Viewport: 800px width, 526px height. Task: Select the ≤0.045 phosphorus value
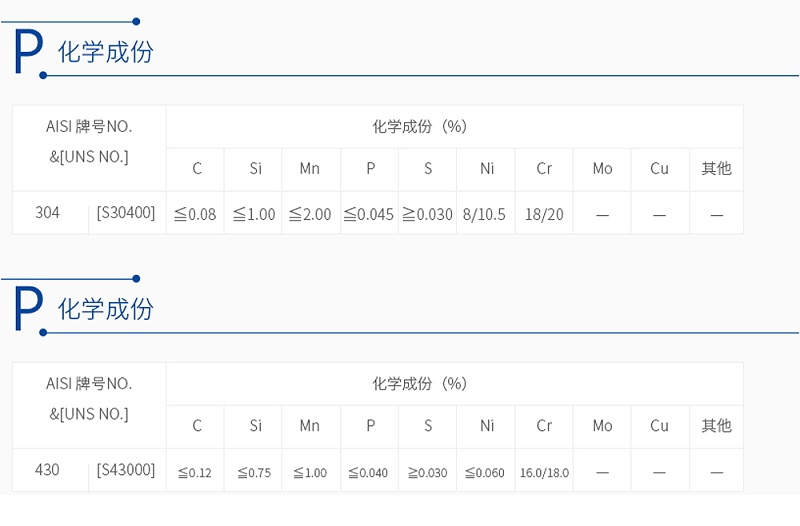coord(369,214)
